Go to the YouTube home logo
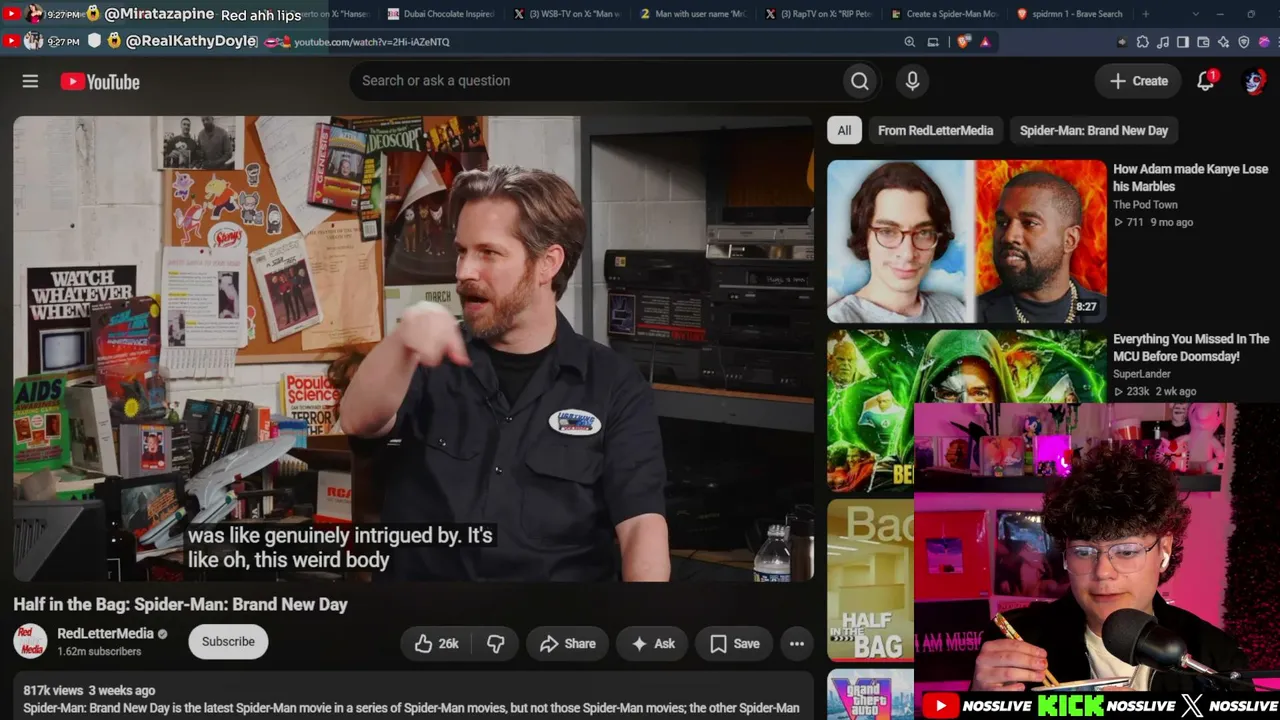The width and height of the screenshot is (1280, 720). tap(100, 82)
